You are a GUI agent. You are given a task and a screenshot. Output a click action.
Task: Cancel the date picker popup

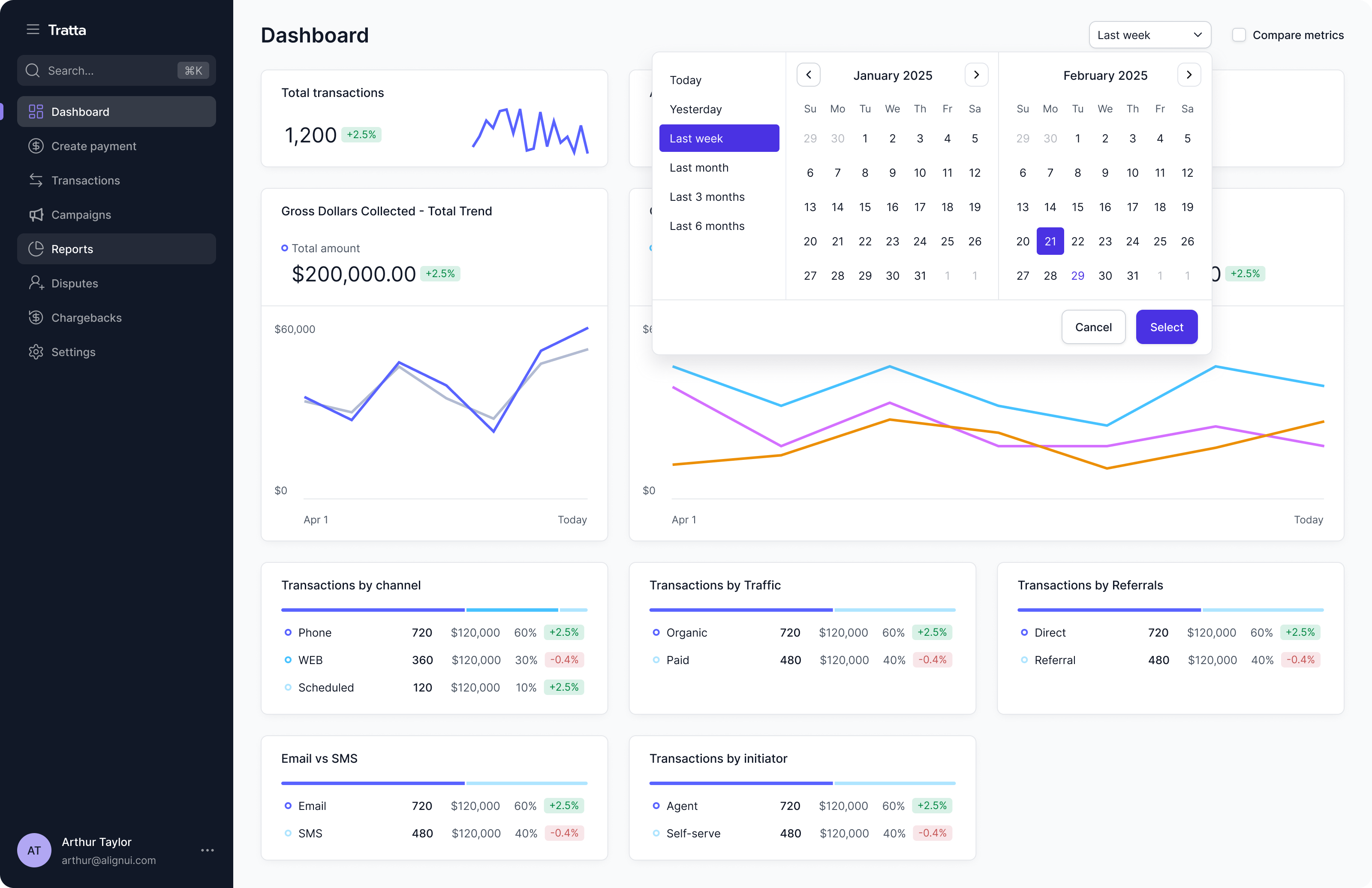[x=1093, y=327]
